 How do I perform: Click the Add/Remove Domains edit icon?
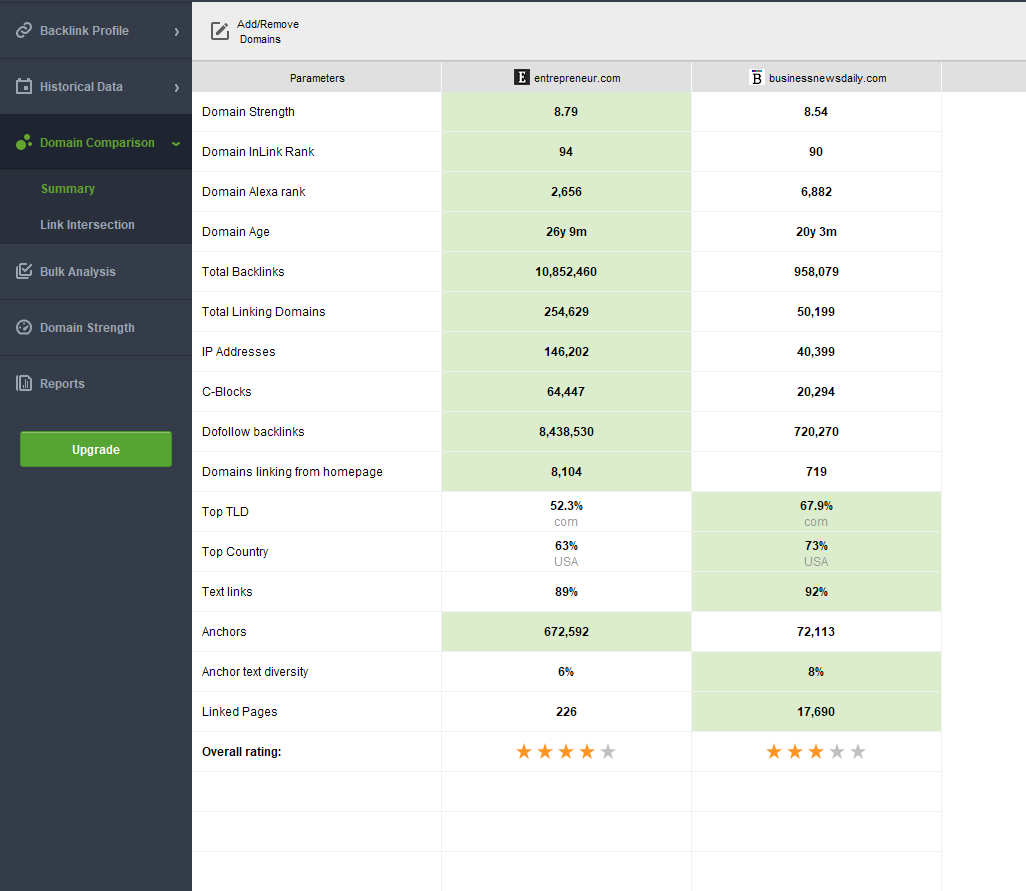pos(220,31)
